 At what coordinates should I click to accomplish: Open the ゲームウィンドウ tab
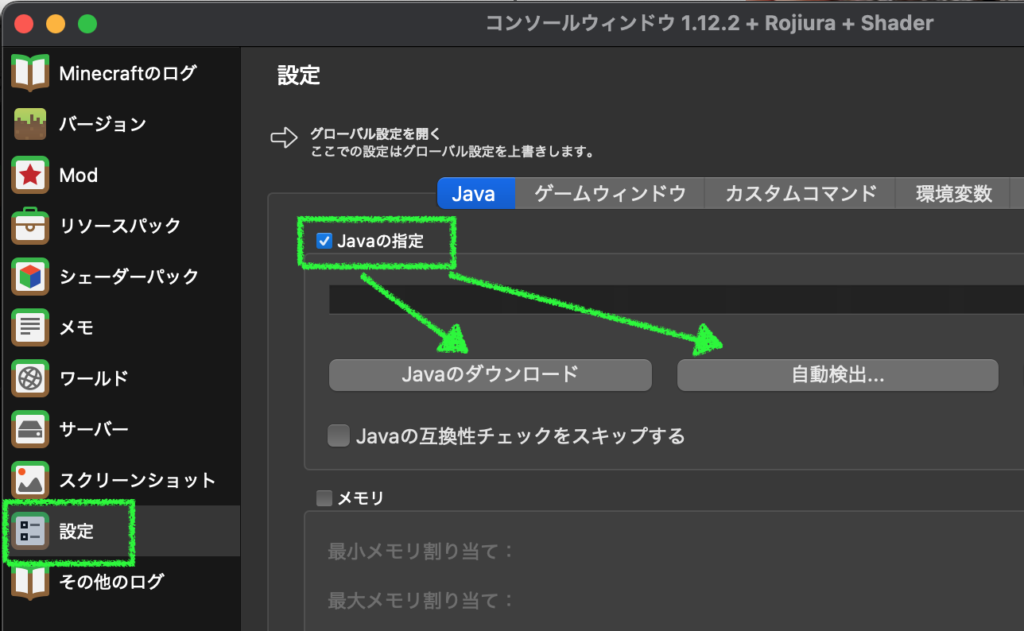610,193
